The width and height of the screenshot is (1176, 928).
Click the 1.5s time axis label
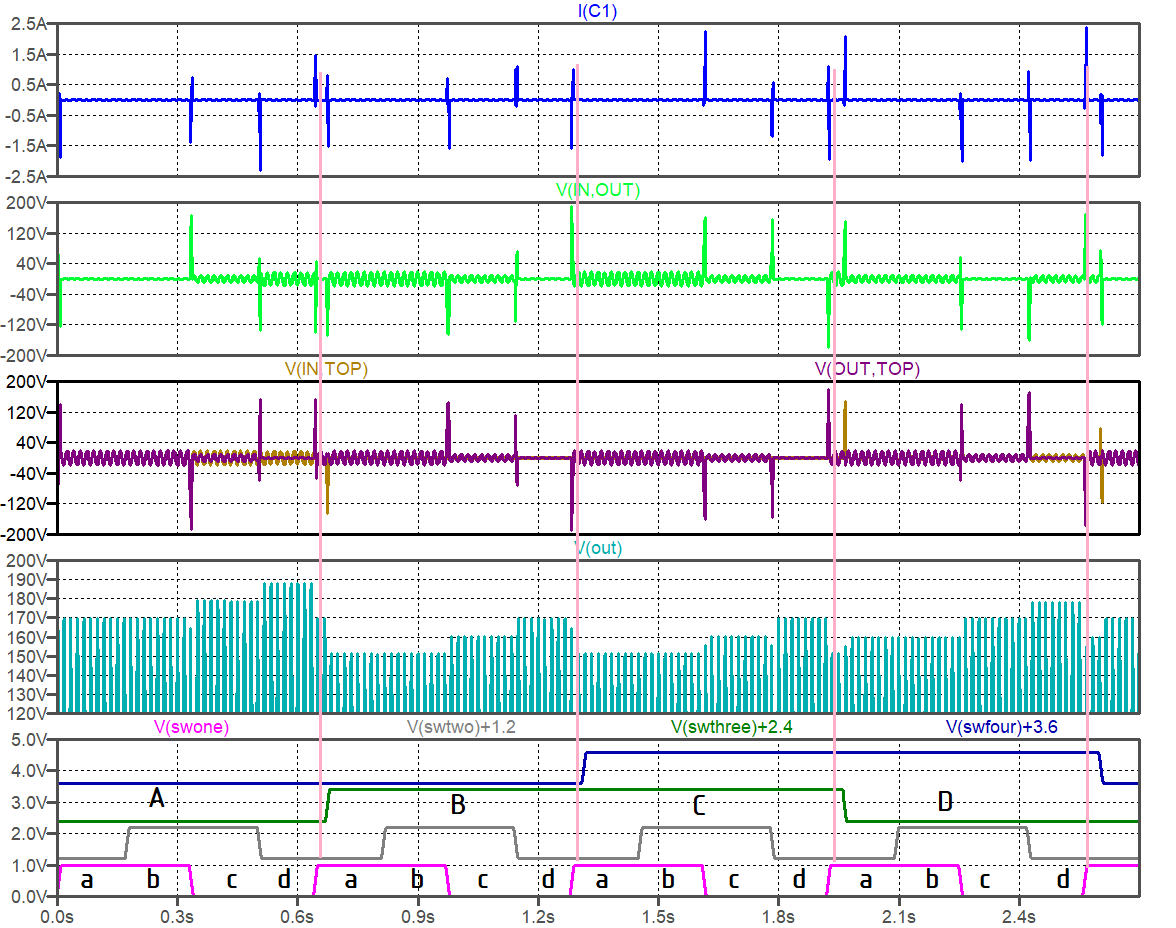658,917
